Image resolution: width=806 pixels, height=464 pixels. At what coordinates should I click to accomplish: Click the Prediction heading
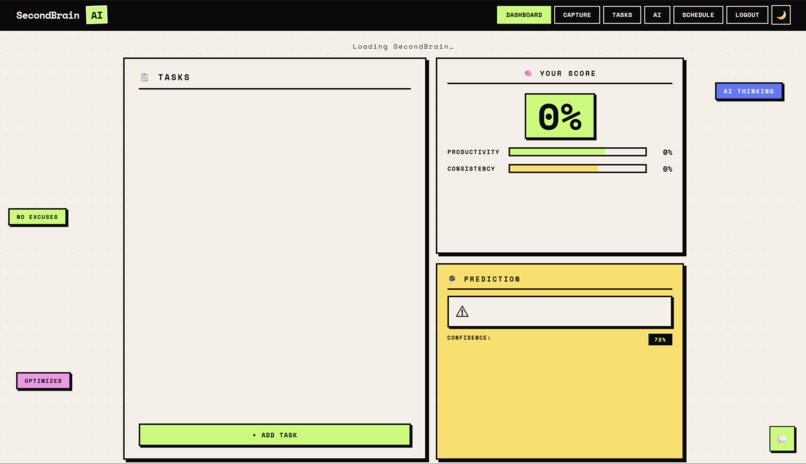click(x=492, y=279)
